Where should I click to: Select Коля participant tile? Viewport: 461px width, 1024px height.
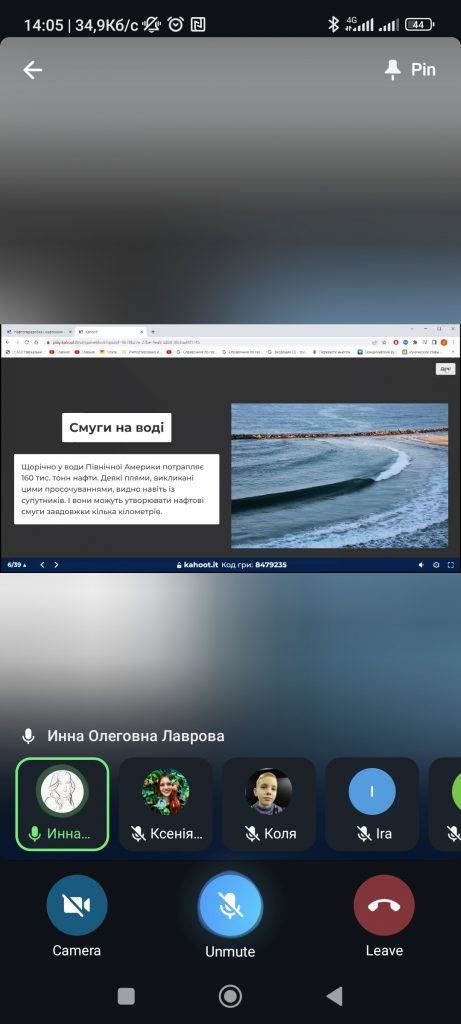point(269,804)
